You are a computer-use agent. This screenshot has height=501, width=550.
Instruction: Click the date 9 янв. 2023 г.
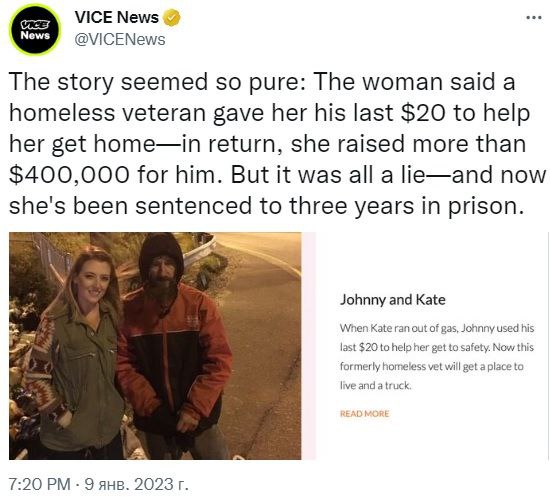point(137,484)
